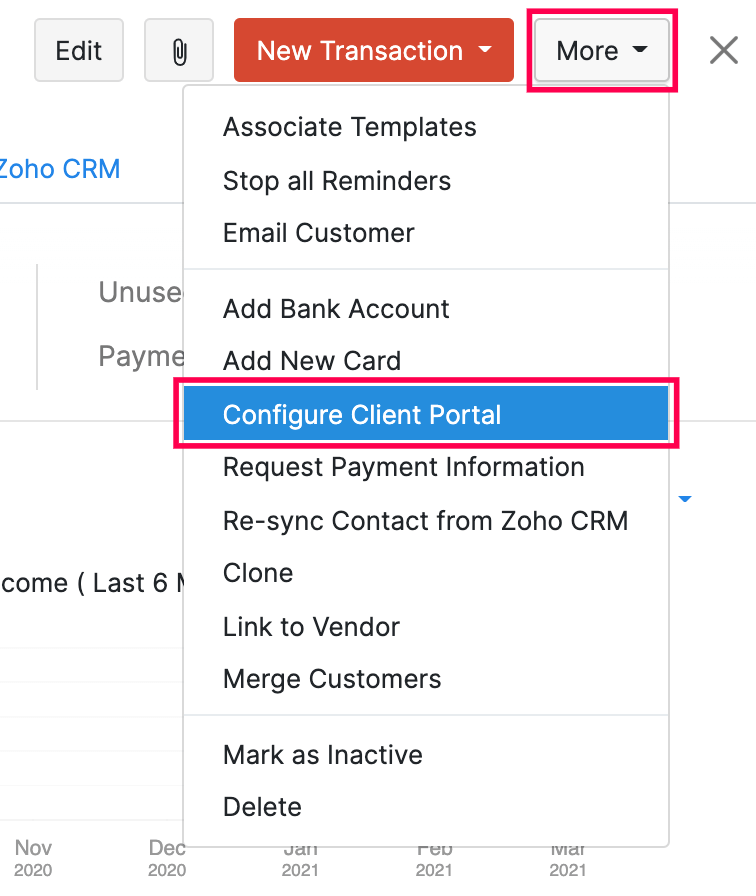Close the customer details panel
This screenshot has height=896, width=756.
[723, 50]
